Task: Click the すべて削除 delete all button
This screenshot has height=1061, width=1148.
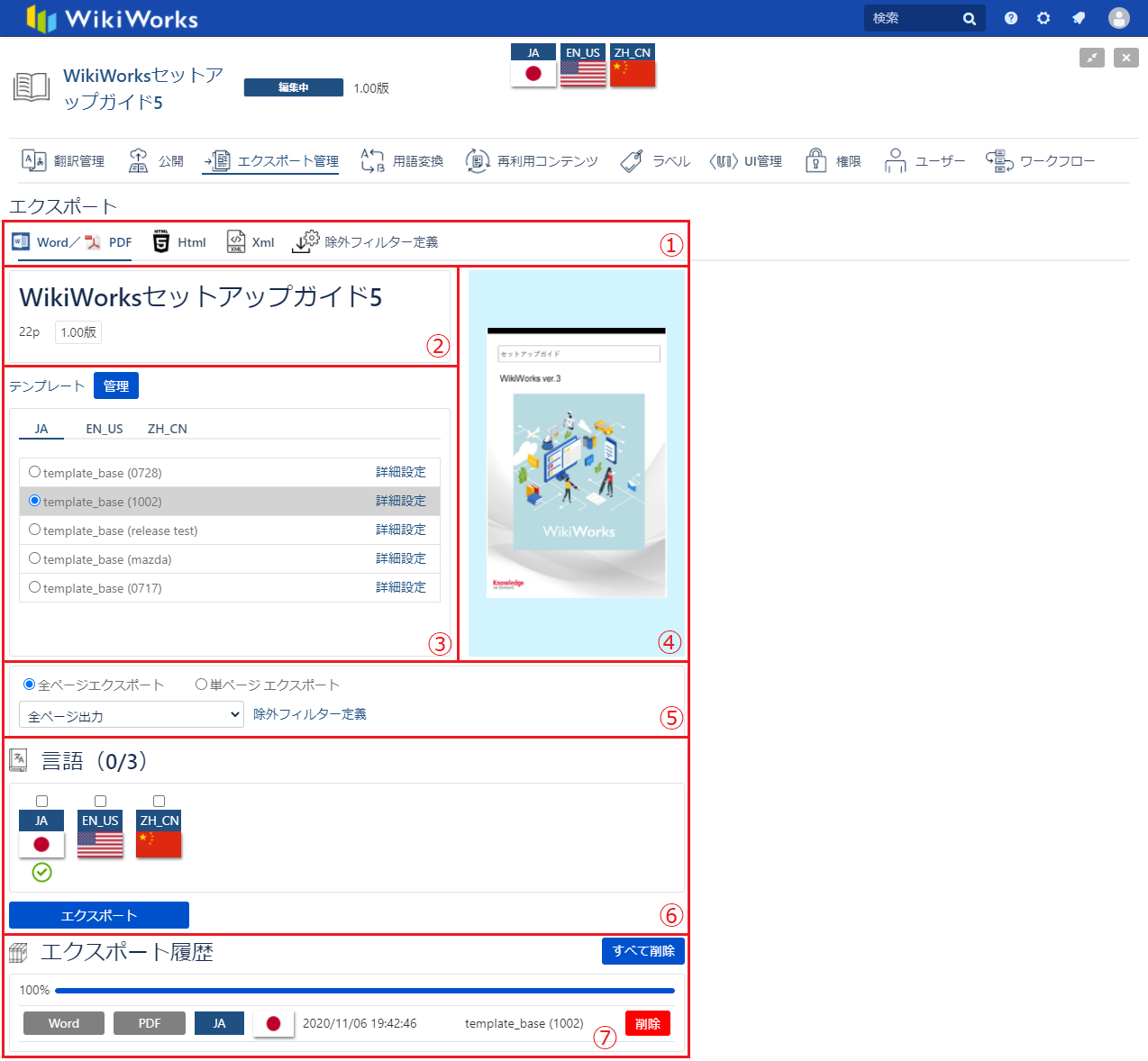Action: [642, 951]
